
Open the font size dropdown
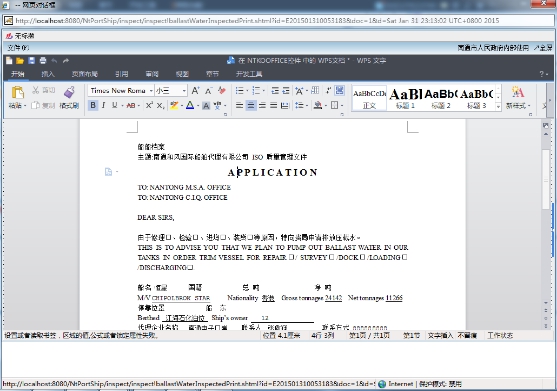coord(184,91)
